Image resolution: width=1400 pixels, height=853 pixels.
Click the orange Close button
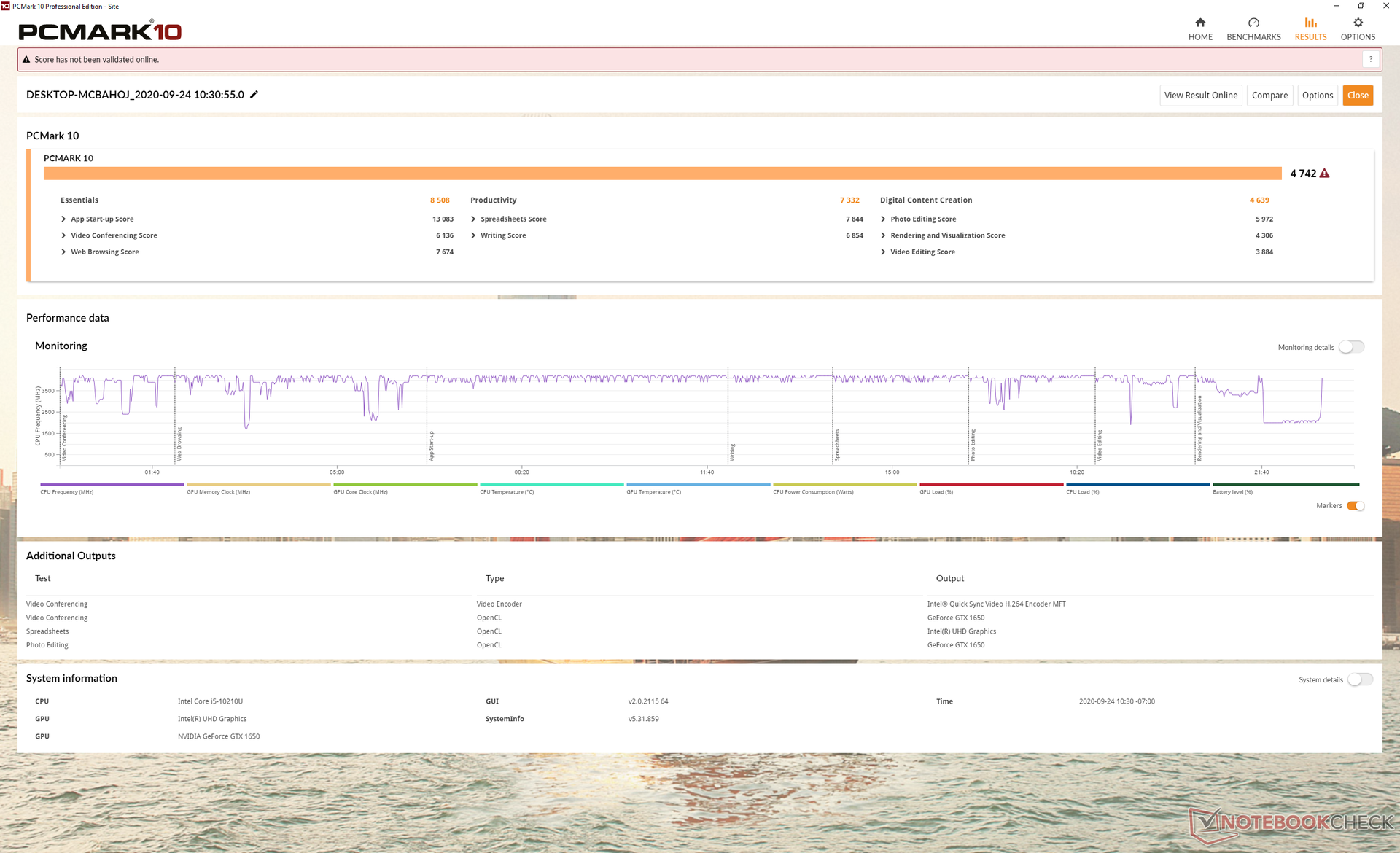point(1358,96)
